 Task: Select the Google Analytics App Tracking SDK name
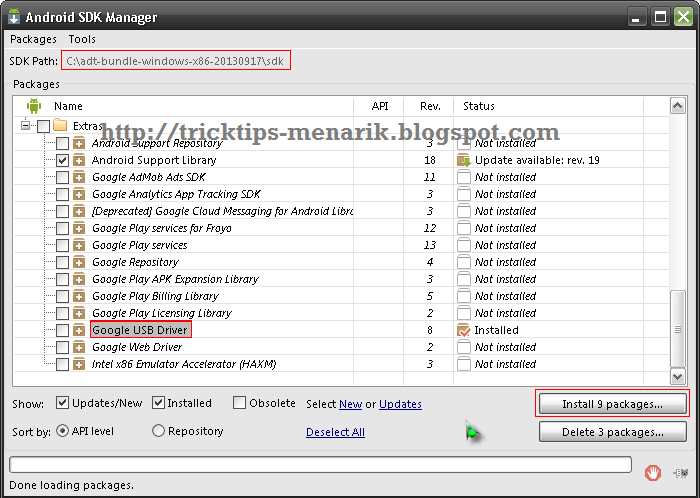click(x=176, y=194)
